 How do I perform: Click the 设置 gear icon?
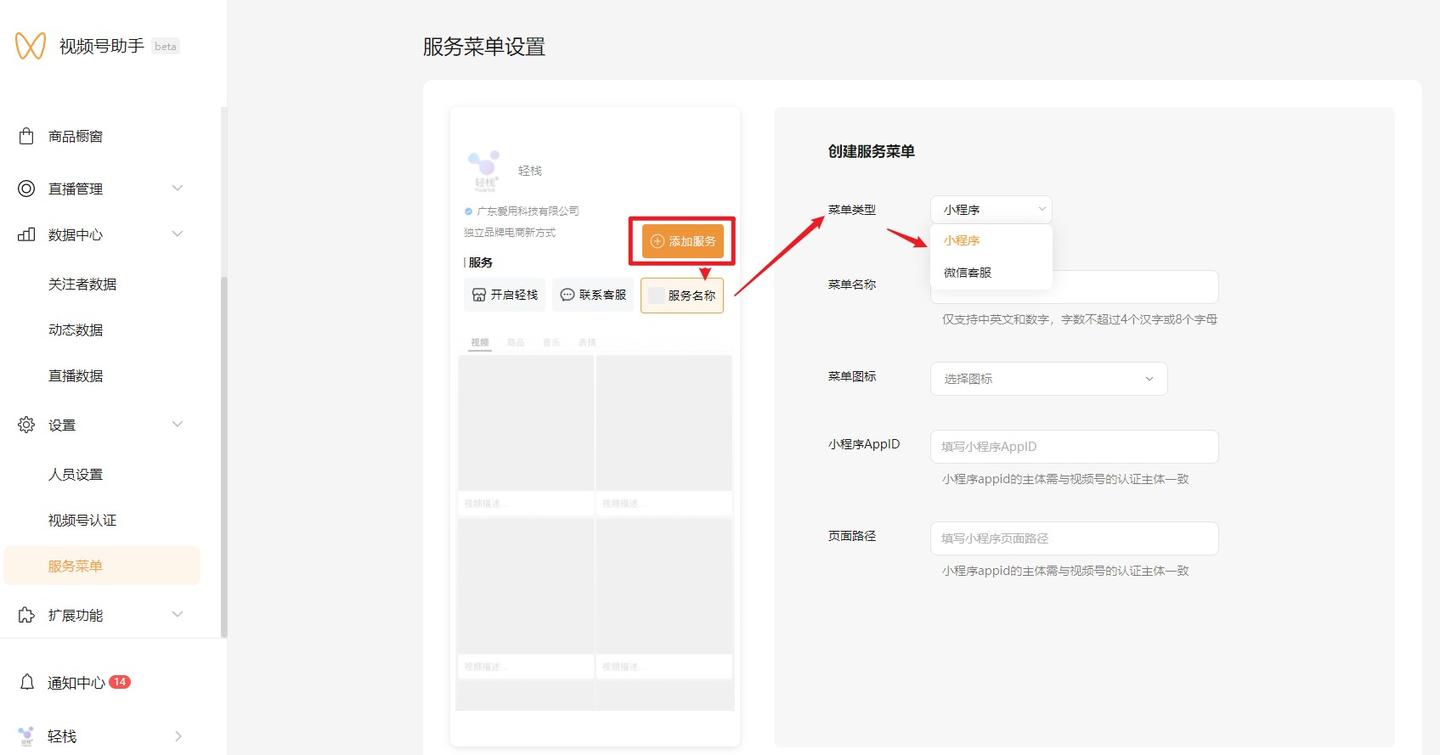coord(27,424)
